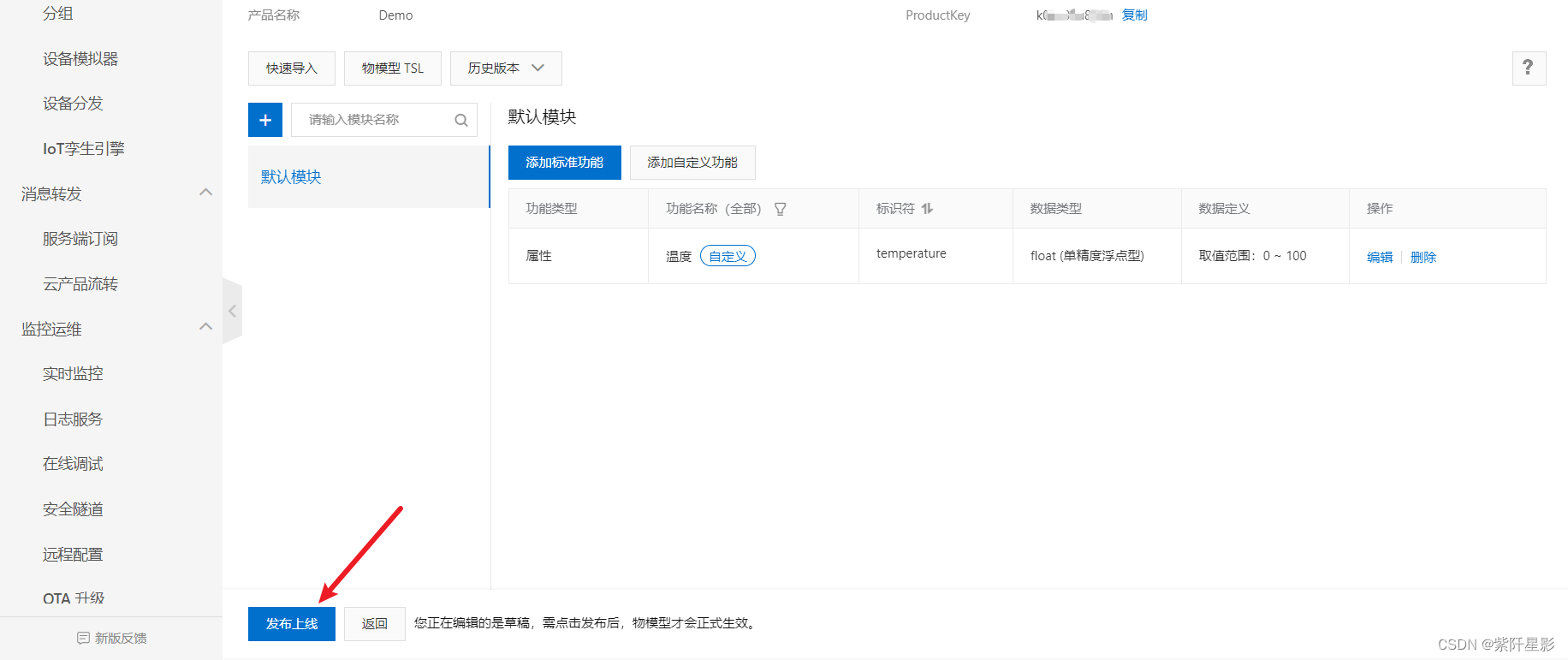Select 服务端订阅 menu item

pyautogui.click(x=80, y=239)
